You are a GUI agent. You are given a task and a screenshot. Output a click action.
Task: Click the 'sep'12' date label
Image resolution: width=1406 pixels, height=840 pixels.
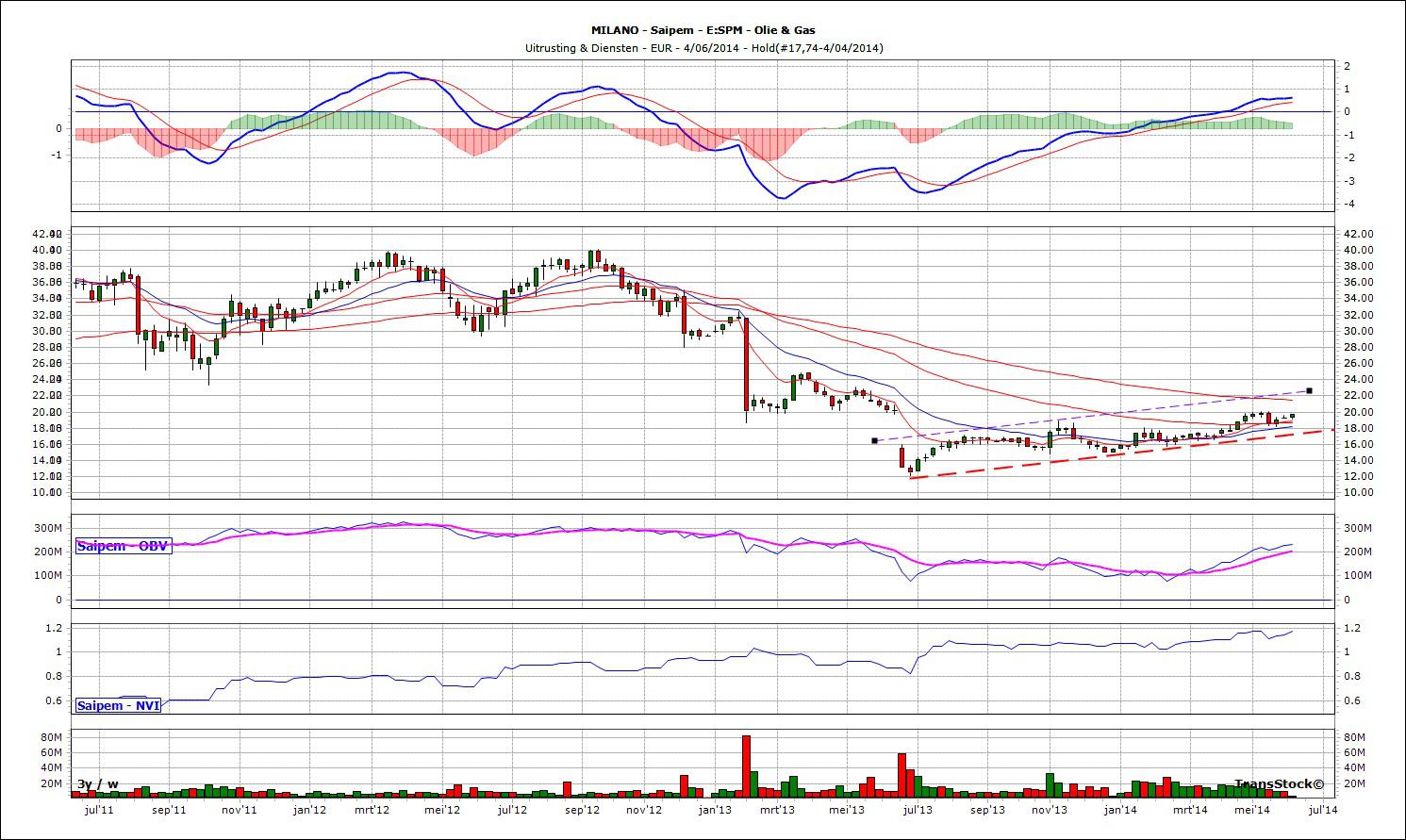click(x=582, y=809)
